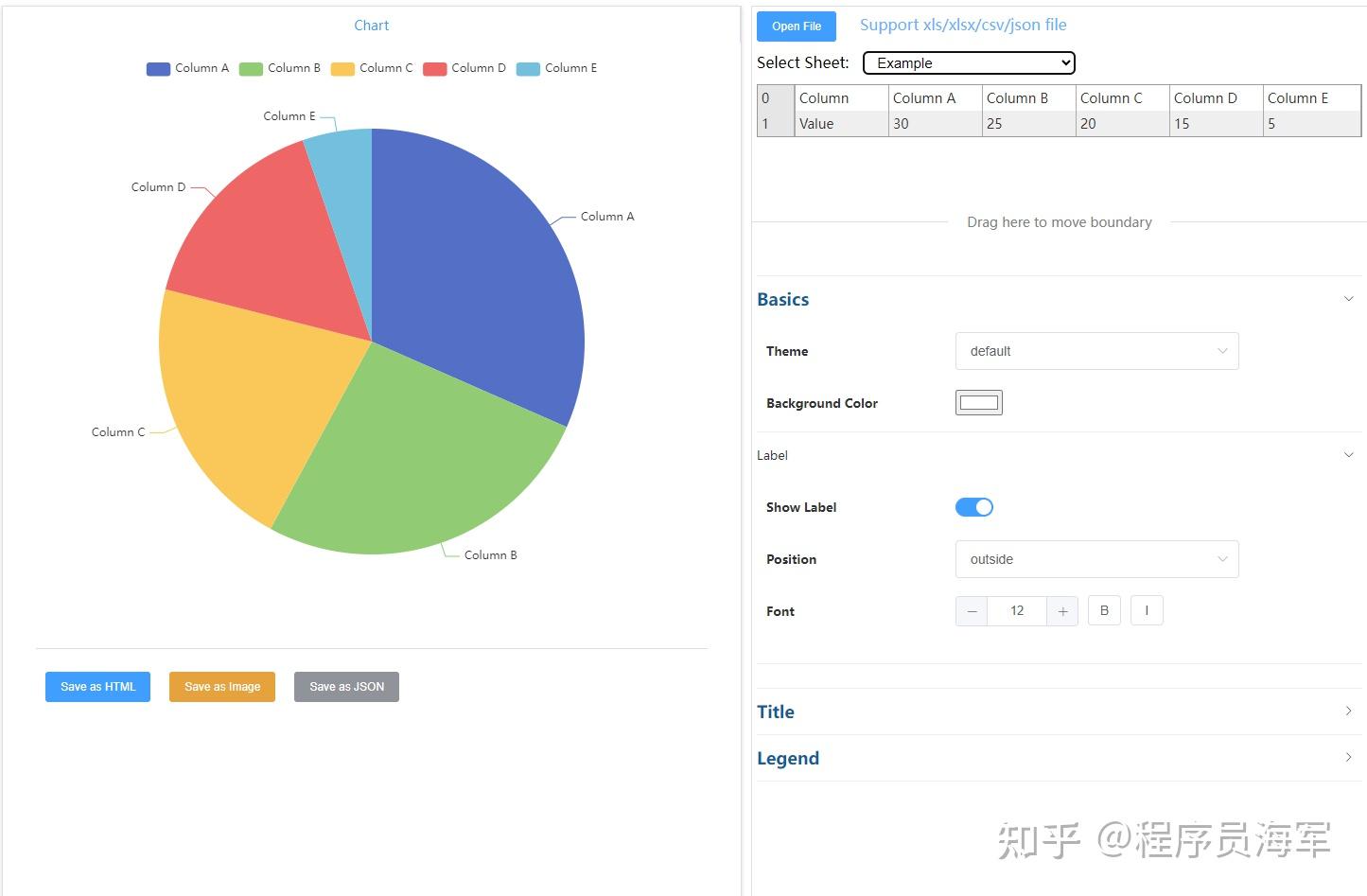Open the Background Color swatch
1367x896 pixels.
(979, 403)
